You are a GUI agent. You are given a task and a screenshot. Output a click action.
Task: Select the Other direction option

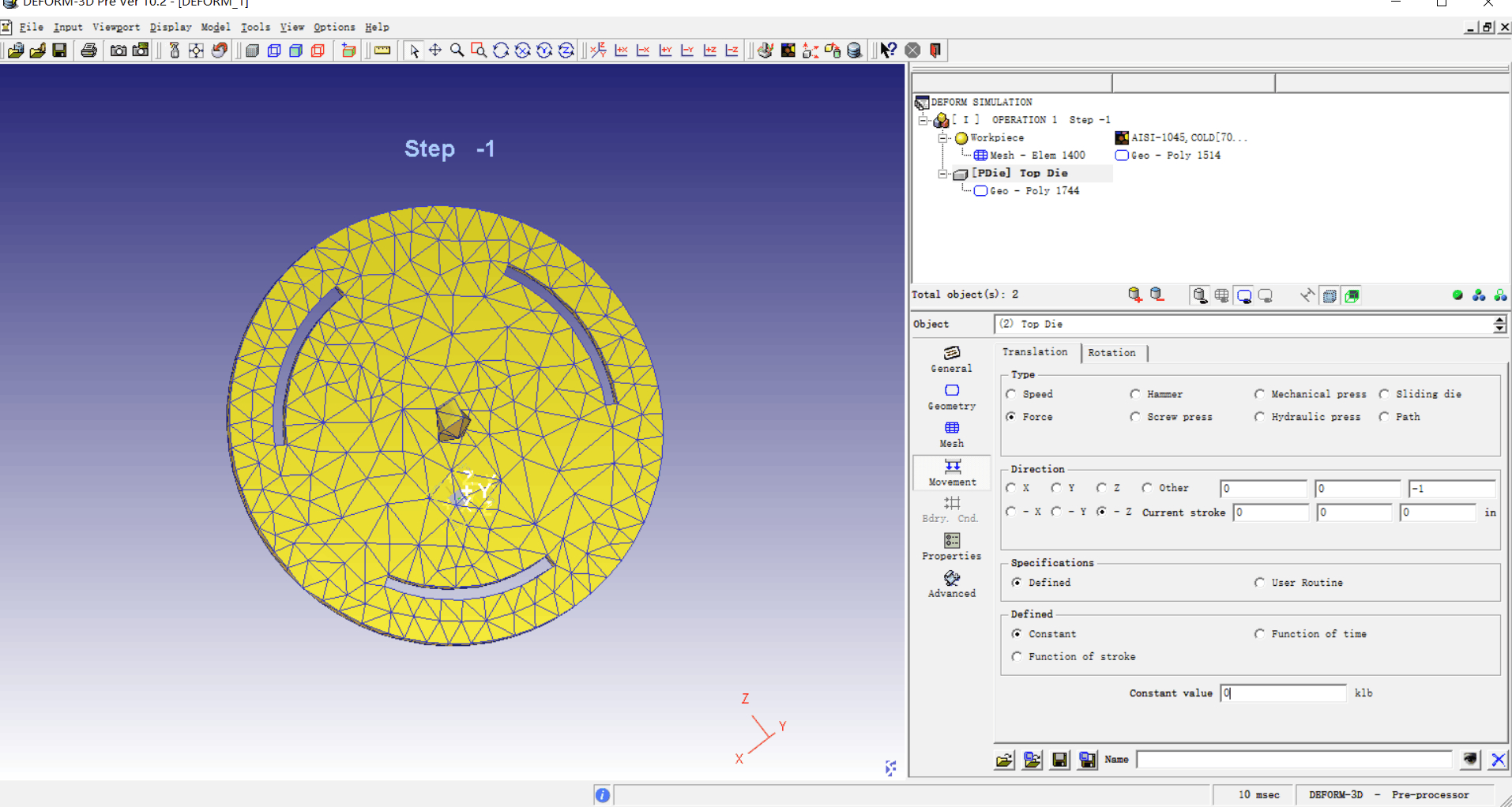coord(1165,488)
